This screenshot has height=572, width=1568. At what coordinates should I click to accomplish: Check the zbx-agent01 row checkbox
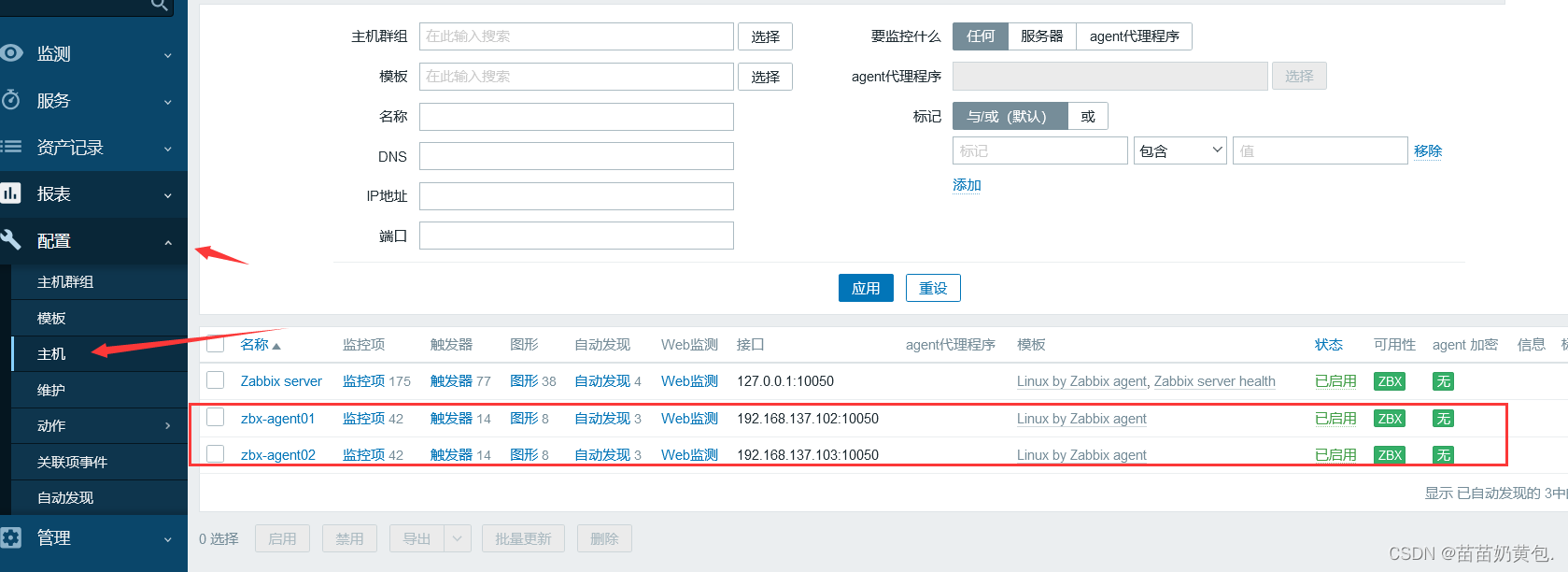tap(216, 417)
